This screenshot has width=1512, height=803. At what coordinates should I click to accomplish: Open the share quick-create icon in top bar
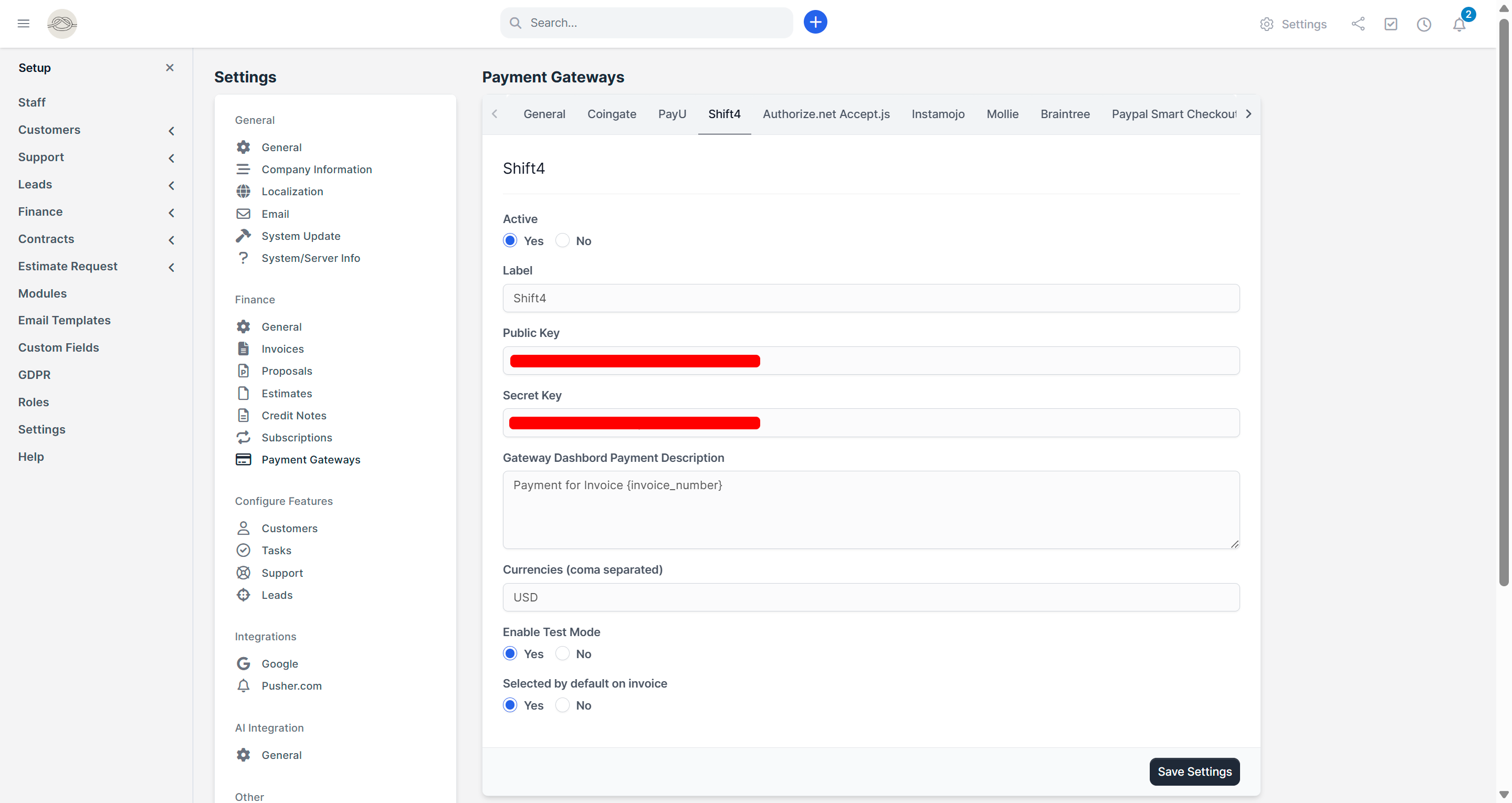pos(1358,24)
